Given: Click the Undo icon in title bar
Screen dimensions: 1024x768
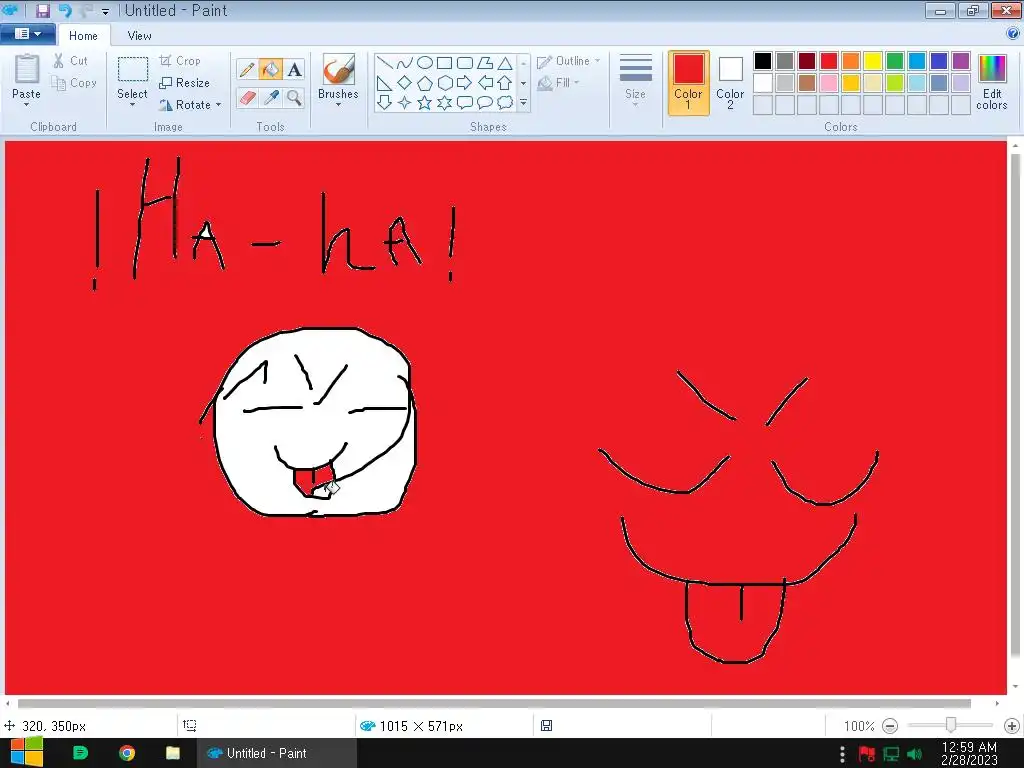Looking at the screenshot, I should (x=65, y=10).
